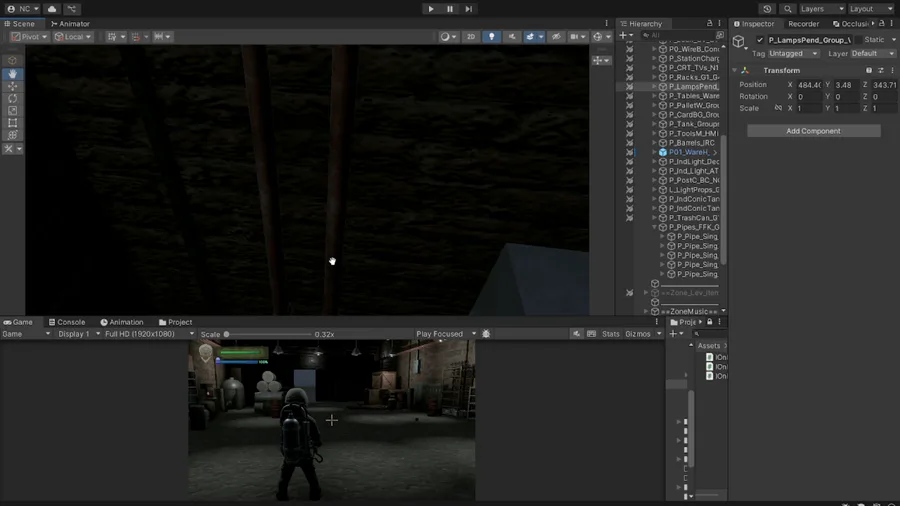Open the Transform component help icon
900x506 pixels.
click(x=868, y=70)
